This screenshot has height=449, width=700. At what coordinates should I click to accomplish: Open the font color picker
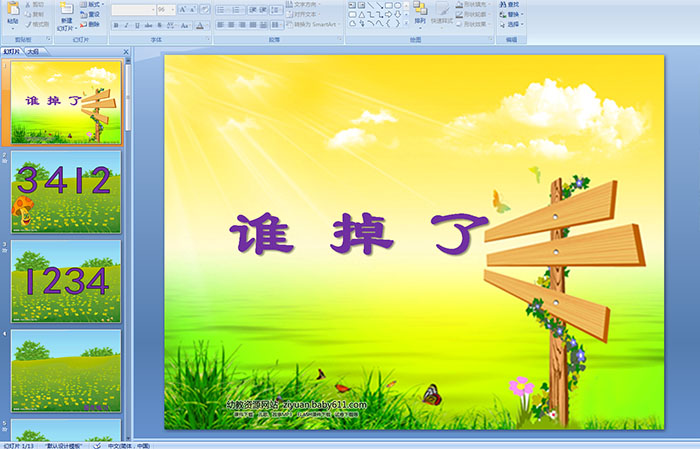(x=200, y=25)
